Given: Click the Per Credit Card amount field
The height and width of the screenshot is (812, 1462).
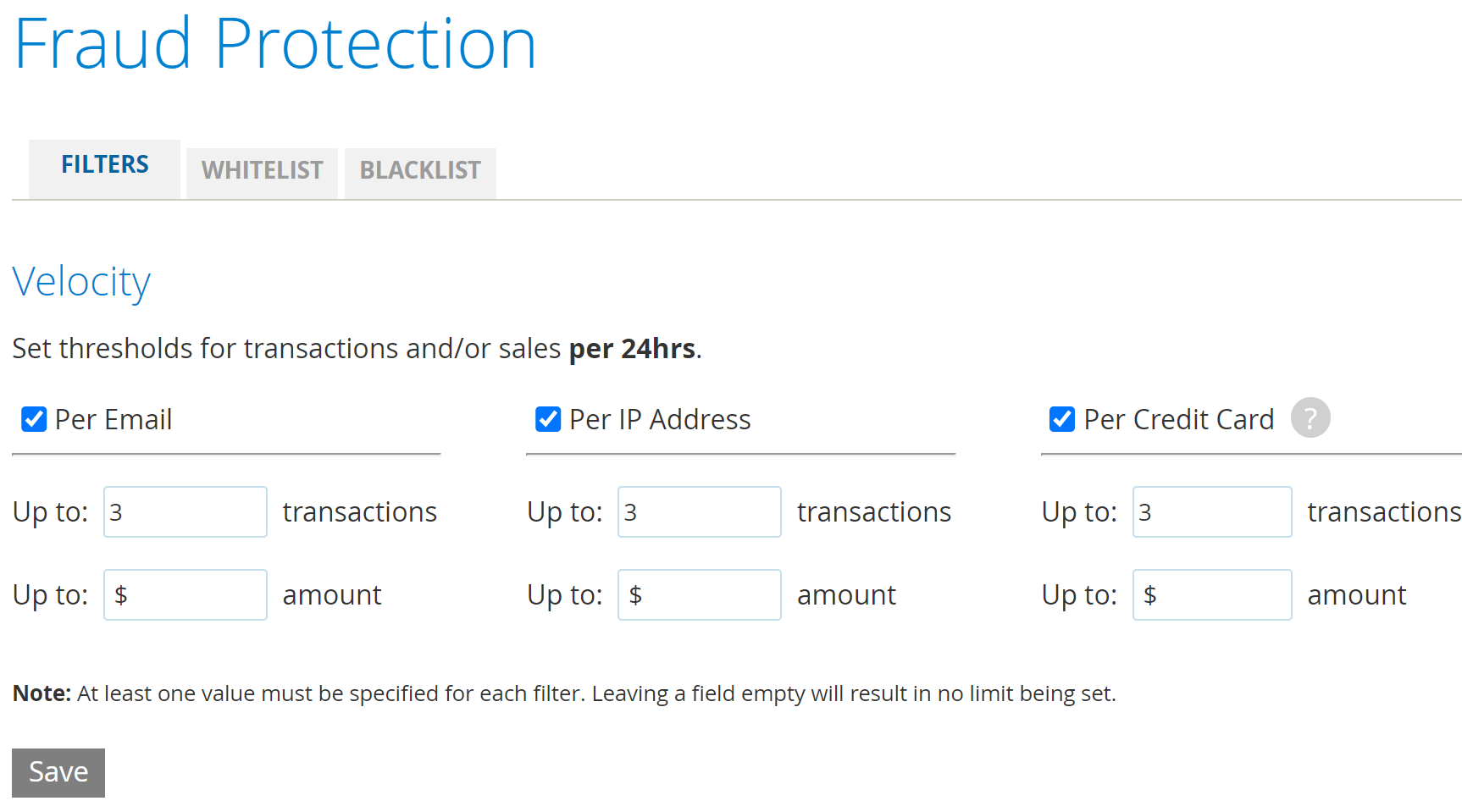Looking at the screenshot, I should coord(1212,594).
